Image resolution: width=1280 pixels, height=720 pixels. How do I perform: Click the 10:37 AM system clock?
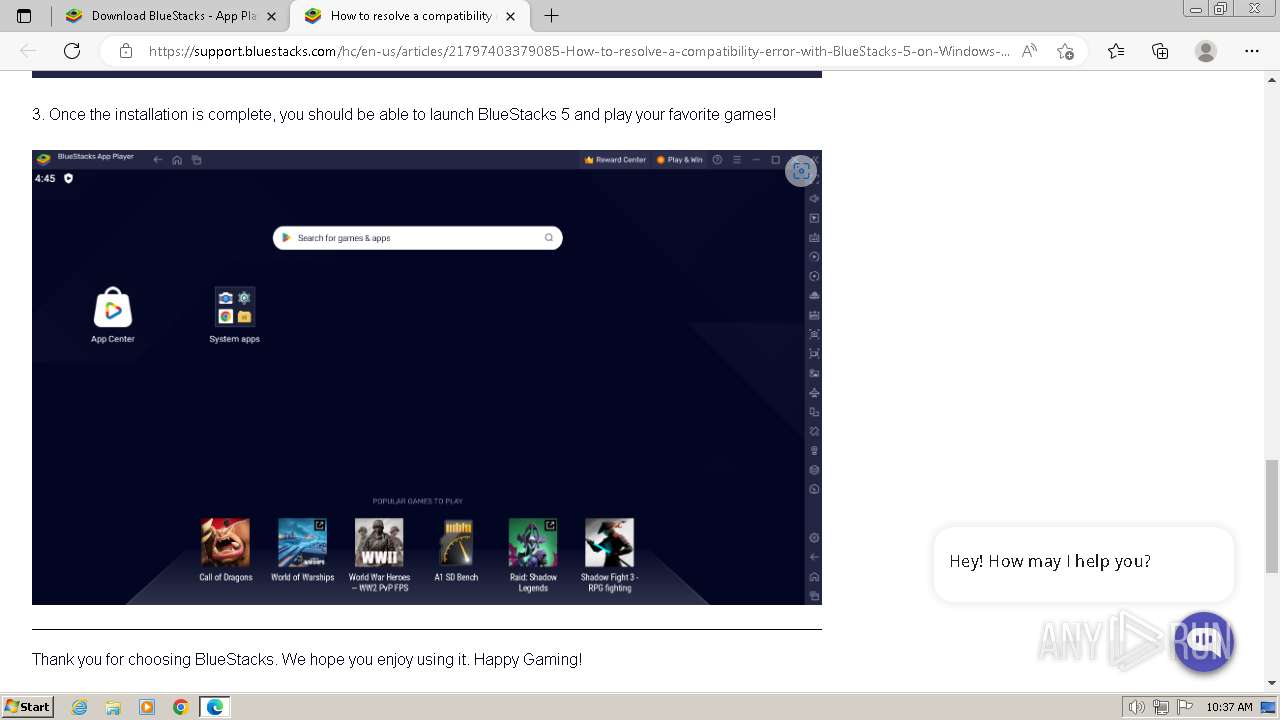point(1229,707)
